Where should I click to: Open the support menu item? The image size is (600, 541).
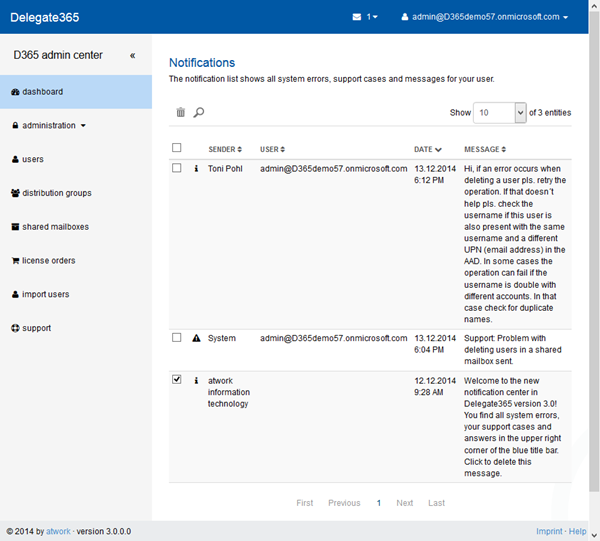76,328
